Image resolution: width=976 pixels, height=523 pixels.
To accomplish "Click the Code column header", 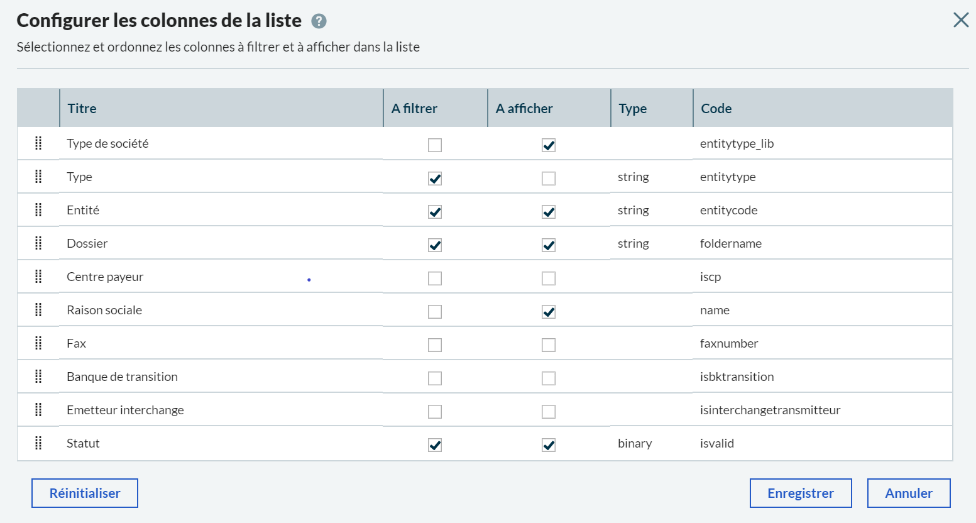I will [716, 108].
